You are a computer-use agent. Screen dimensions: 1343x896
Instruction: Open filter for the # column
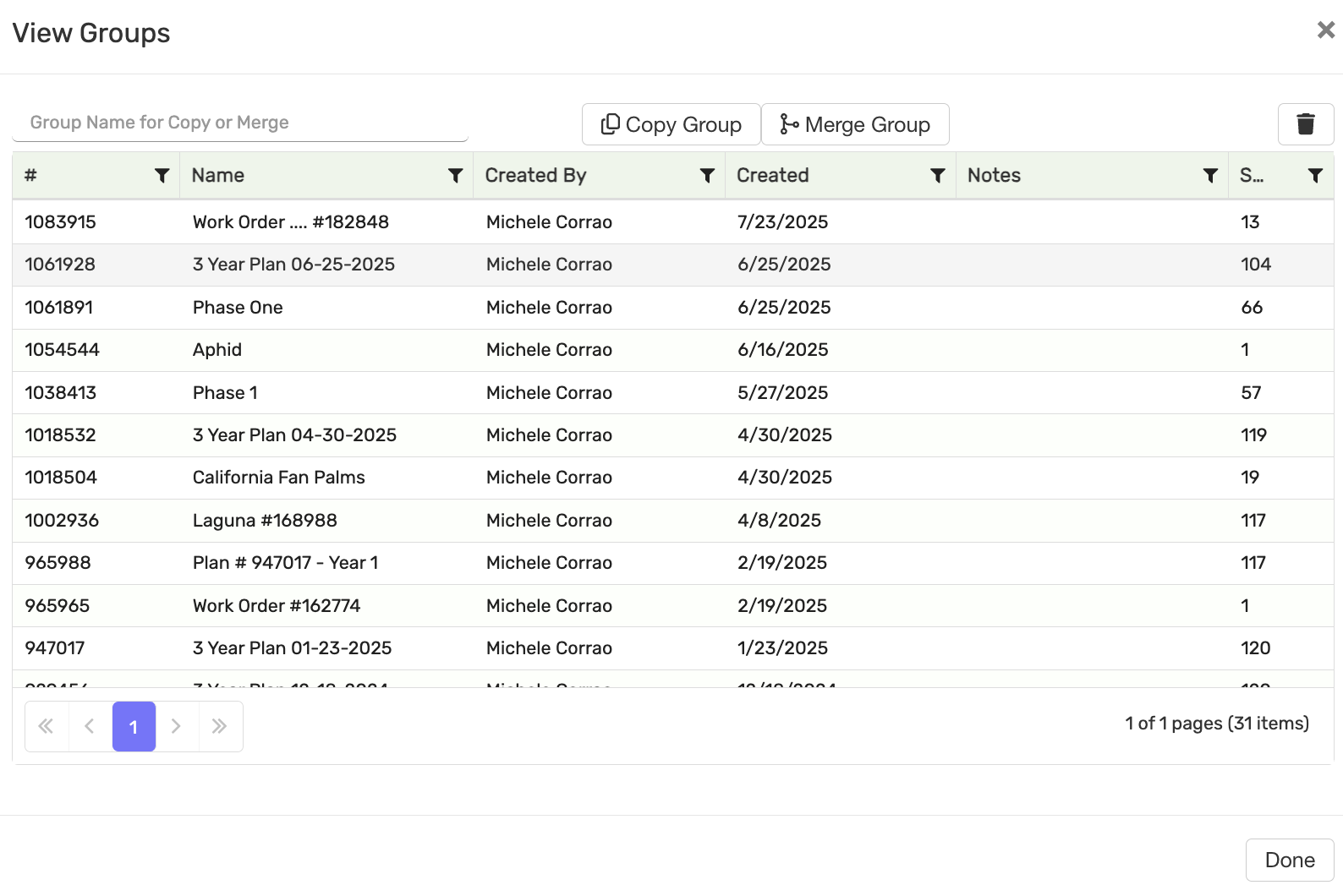162,176
